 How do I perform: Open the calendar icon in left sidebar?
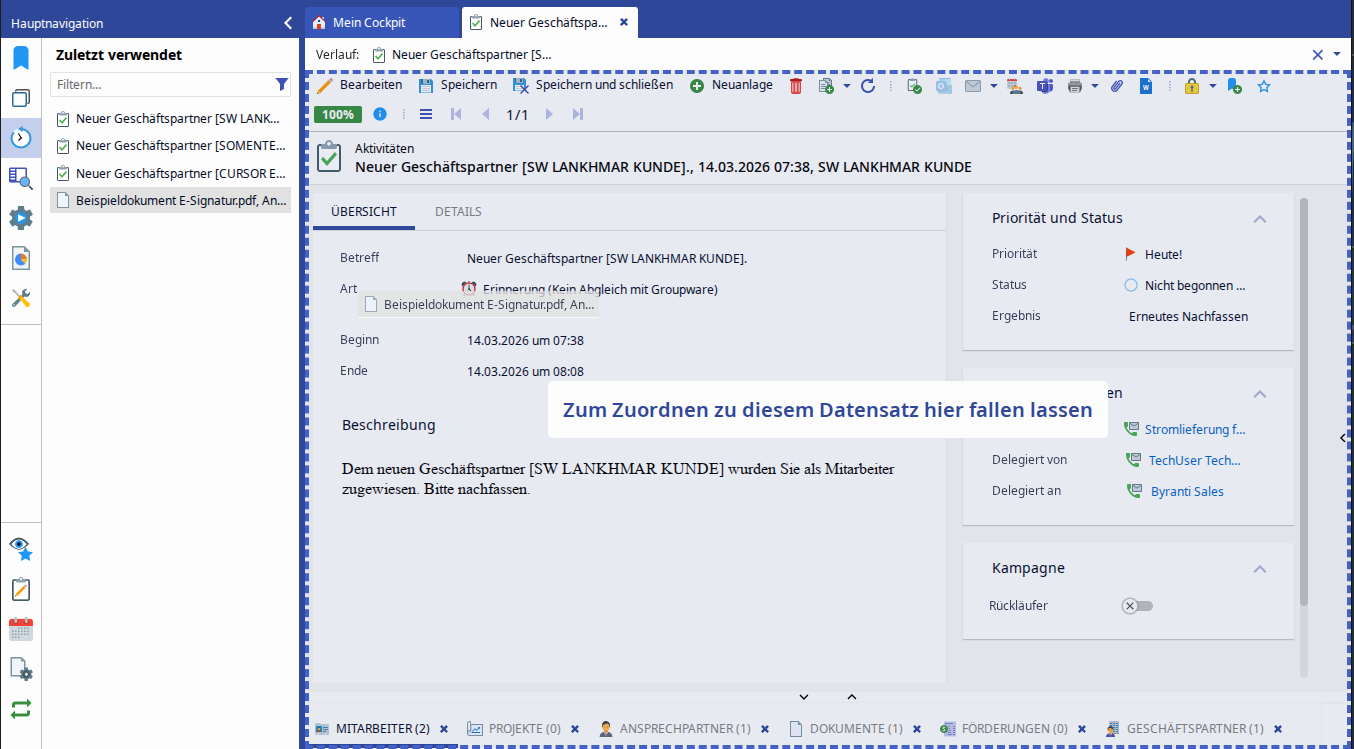[x=21, y=629]
